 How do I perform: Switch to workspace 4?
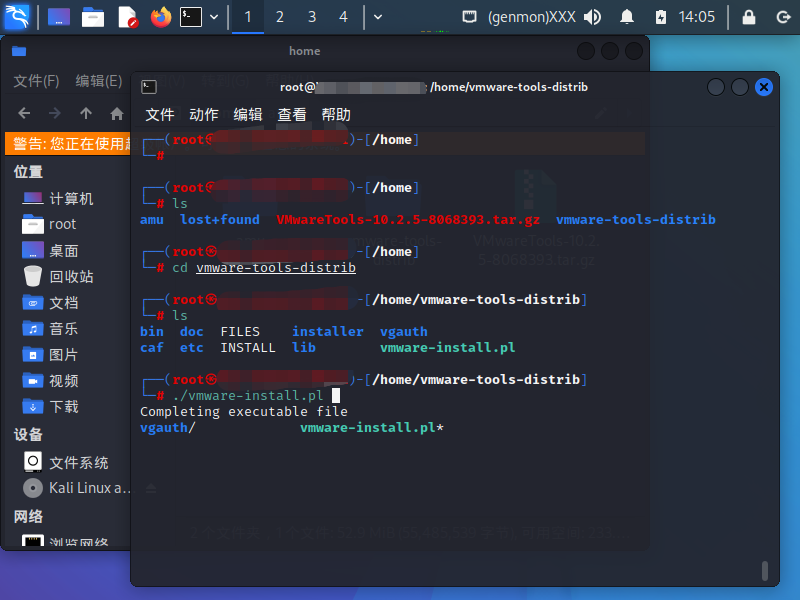[x=343, y=17]
